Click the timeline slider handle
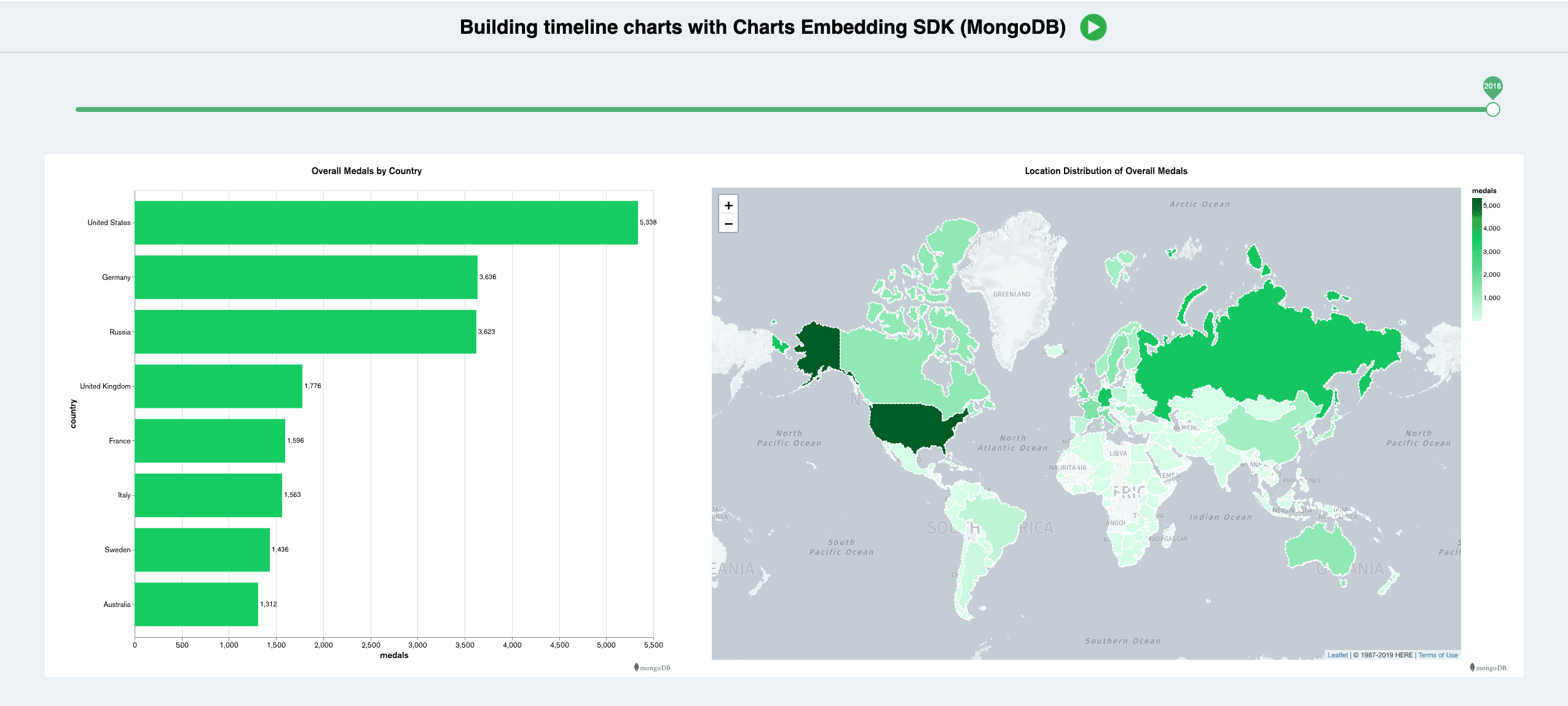Image resolution: width=1568 pixels, height=706 pixels. [1492, 109]
